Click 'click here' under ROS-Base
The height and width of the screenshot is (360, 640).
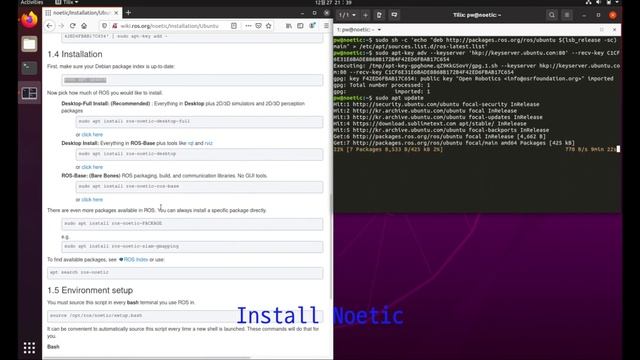(x=92, y=200)
